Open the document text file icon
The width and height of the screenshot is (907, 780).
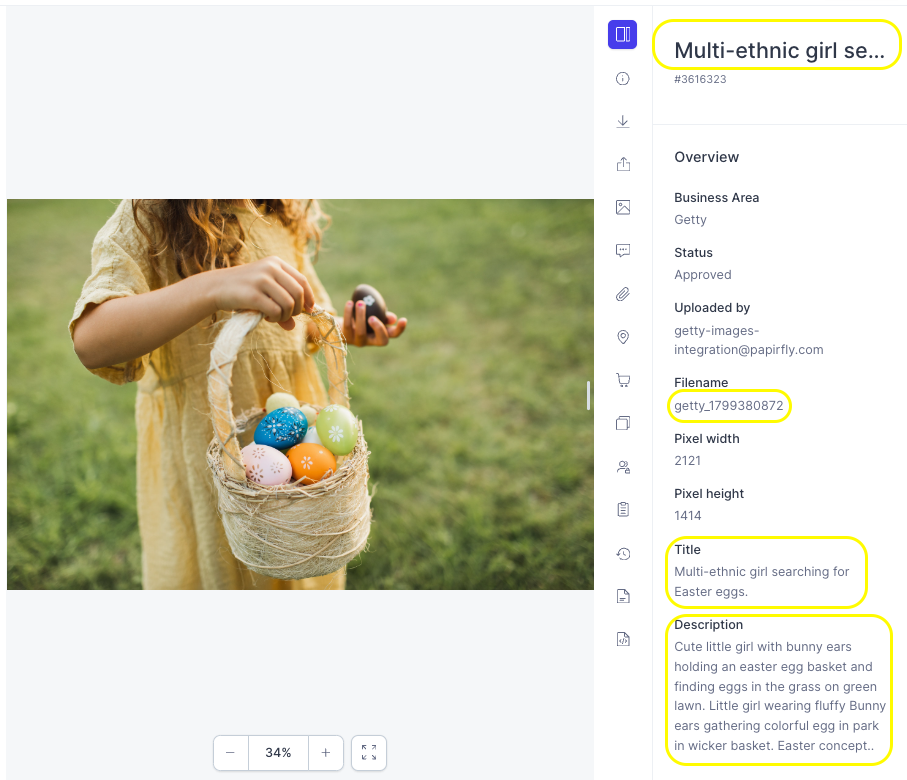623,596
